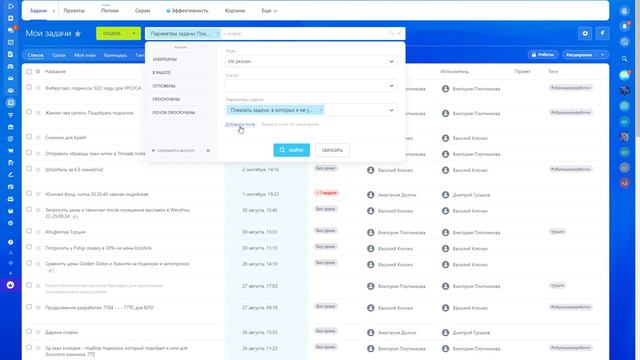
Task: Toggle the select-all tasks checkbox in header
Action: point(29,71)
